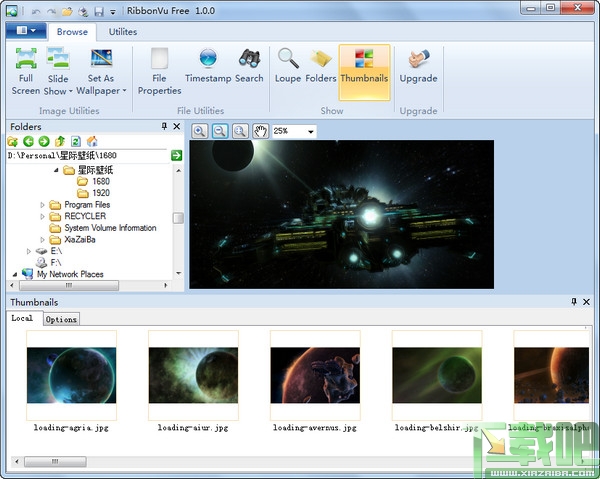Activate the Loupe magnifier tool
This screenshot has height=479, width=600.
pos(288,59)
